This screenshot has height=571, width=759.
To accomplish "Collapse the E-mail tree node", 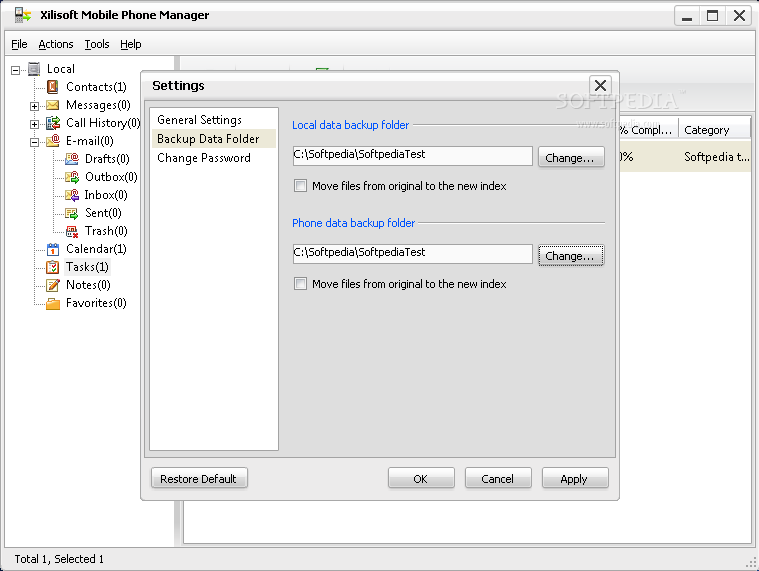I will click(34, 142).
